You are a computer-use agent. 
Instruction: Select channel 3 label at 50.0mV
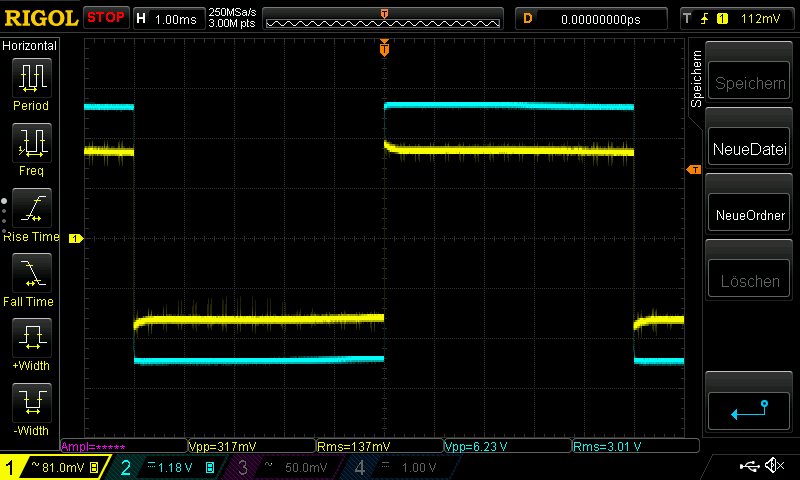tap(281, 467)
